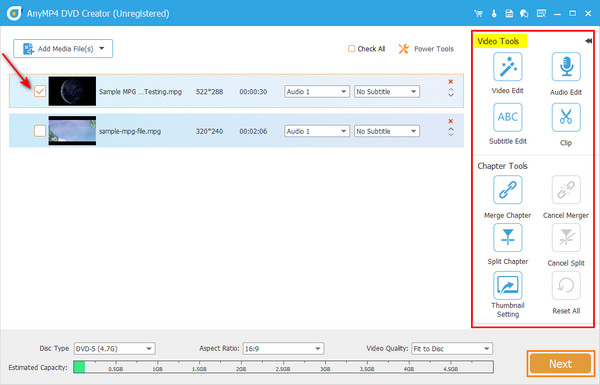Open the Disc Type dropdown
The width and height of the screenshot is (600, 385).
tap(114, 349)
